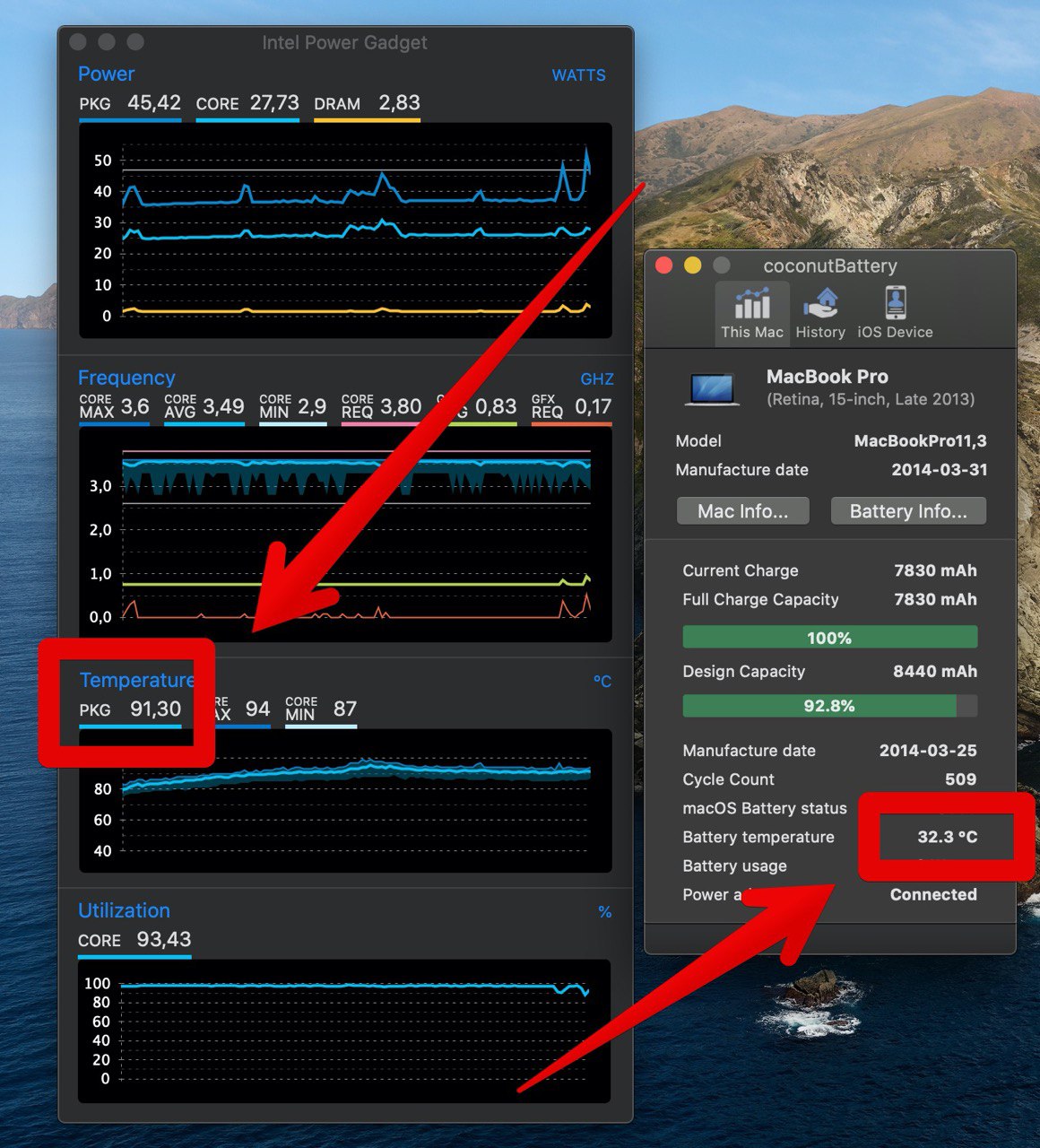Click the 100% charge progress bar

point(829,638)
